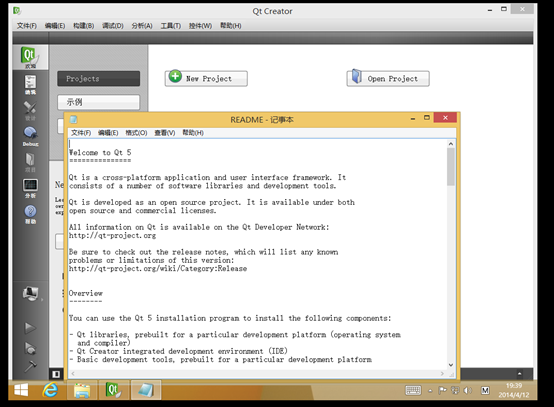554x407 pixels.
Task: Open Qt Creator 帮助(H) menu
Action: (x=231, y=25)
